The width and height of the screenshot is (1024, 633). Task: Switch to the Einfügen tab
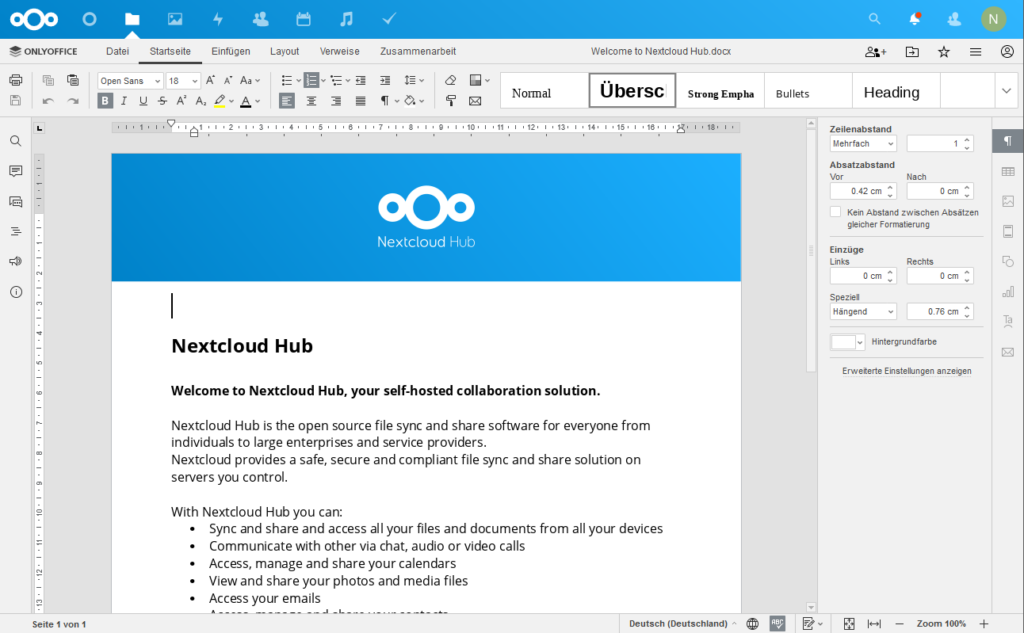click(231, 51)
